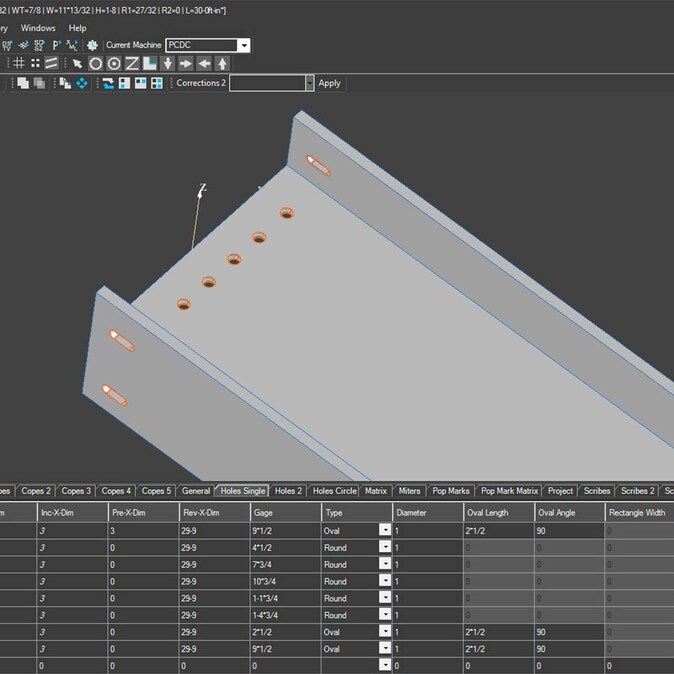
Task: Switch to the Copes 4 tab
Action: click(x=116, y=491)
